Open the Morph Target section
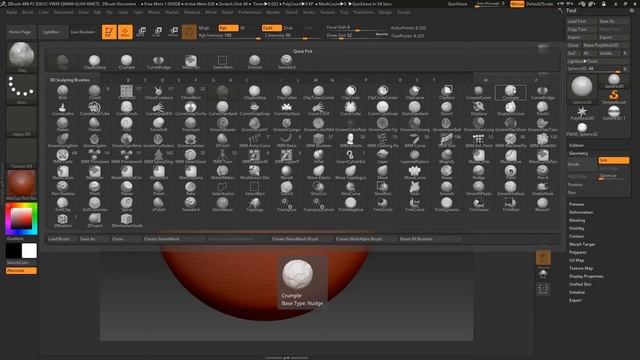The width and height of the screenshot is (640, 360). (x=582, y=244)
